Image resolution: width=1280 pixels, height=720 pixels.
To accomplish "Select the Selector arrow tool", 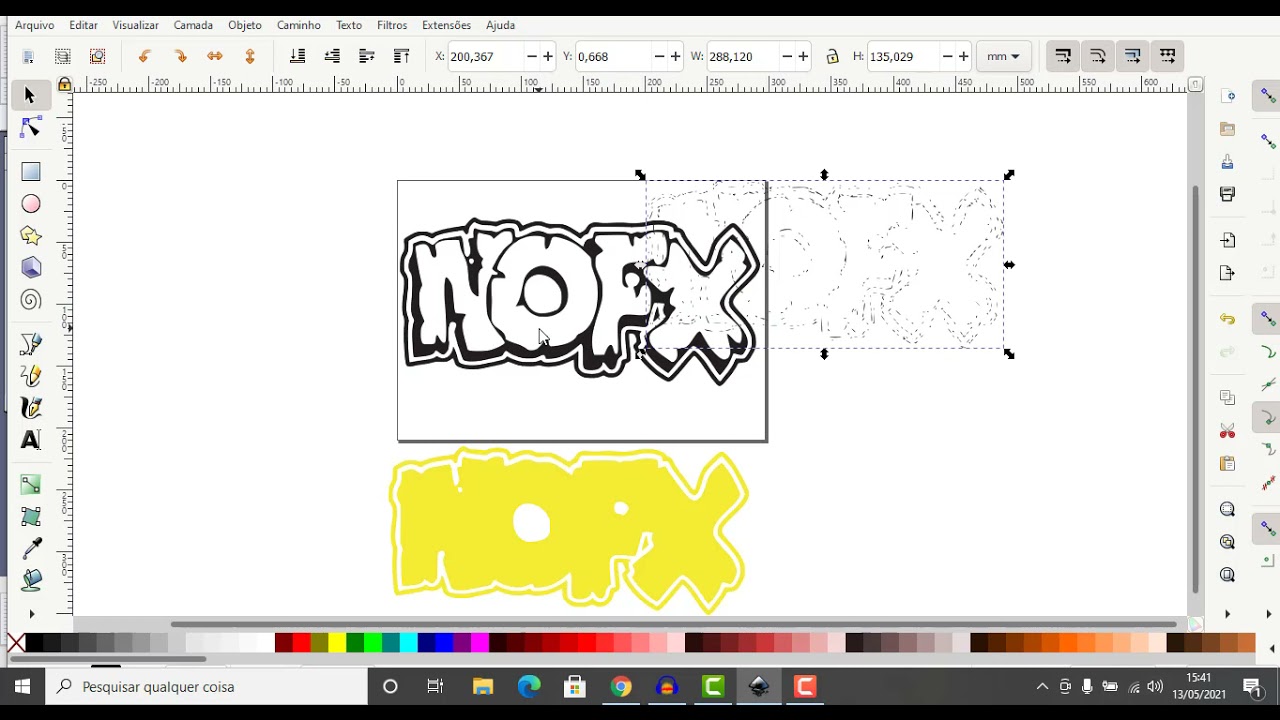I will click(30, 95).
